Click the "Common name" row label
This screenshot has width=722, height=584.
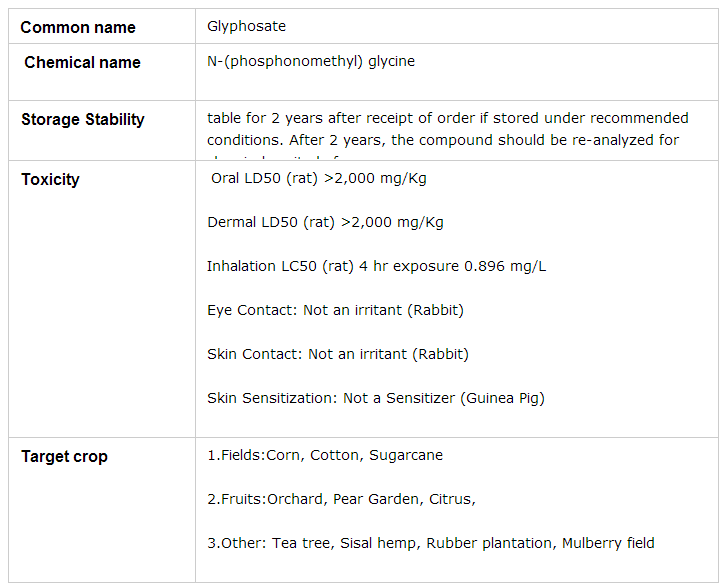click(x=78, y=27)
